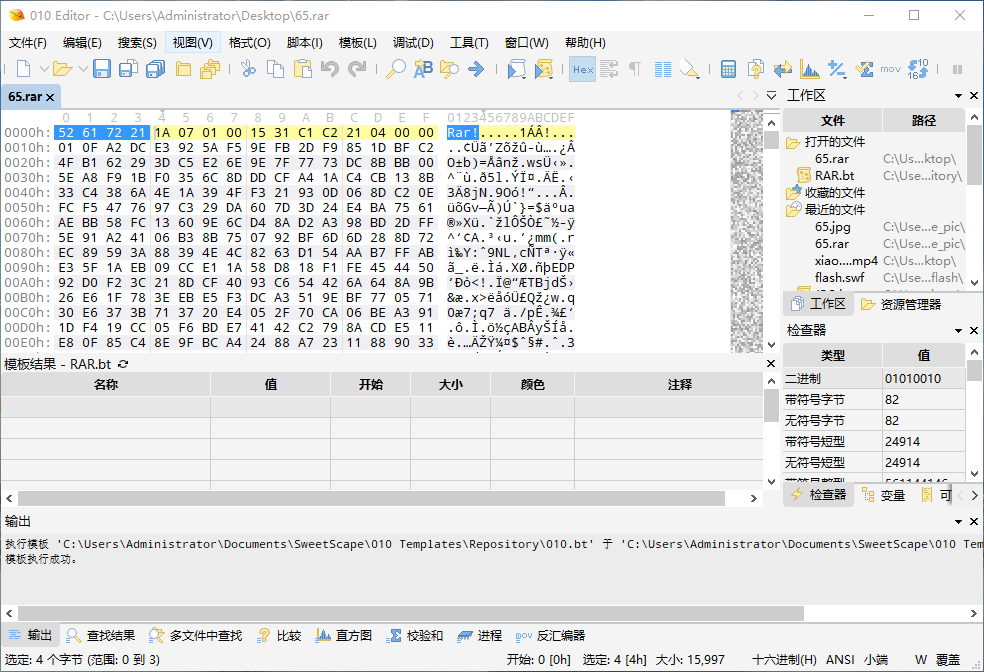Save the file with the floppy icon

point(102,68)
